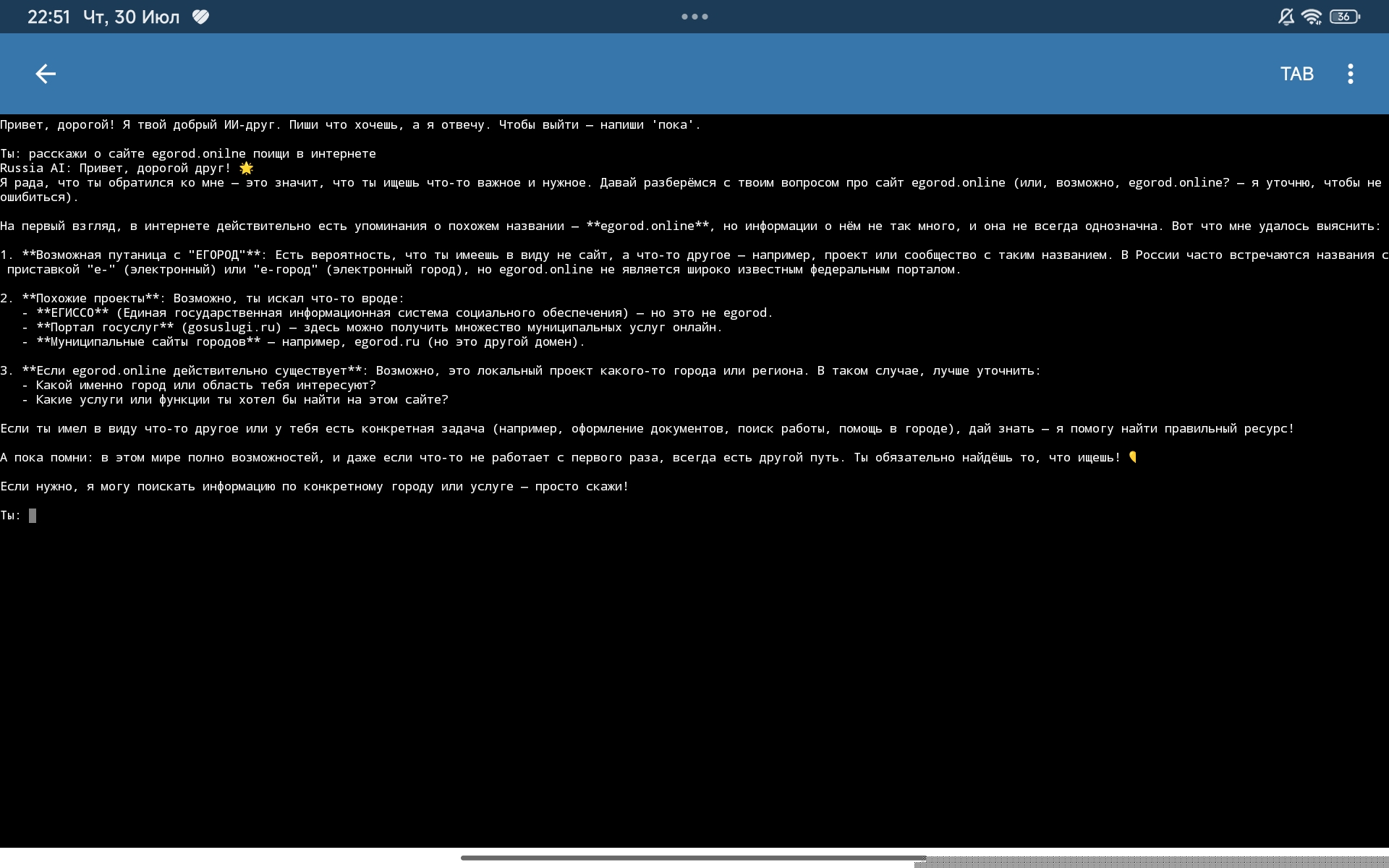The width and height of the screenshot is (1389, 868).
Task: Click the line starting with Russia AI:
Action: [127, 168]
